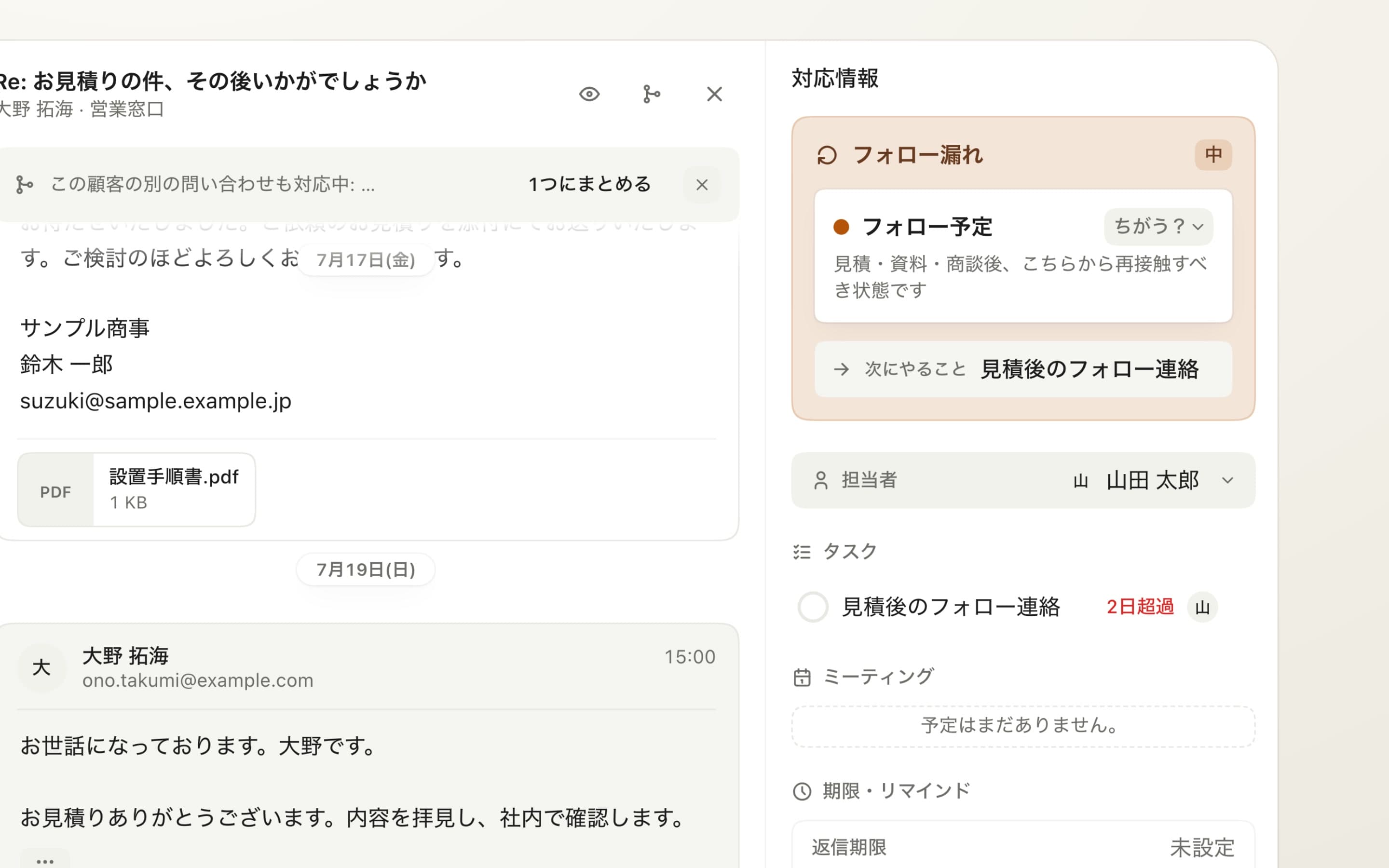This screenshot has width=1389, height=868.
Task: Click 次にやること 見積後のフォロー連絡 action
Action: (1023, 369)
